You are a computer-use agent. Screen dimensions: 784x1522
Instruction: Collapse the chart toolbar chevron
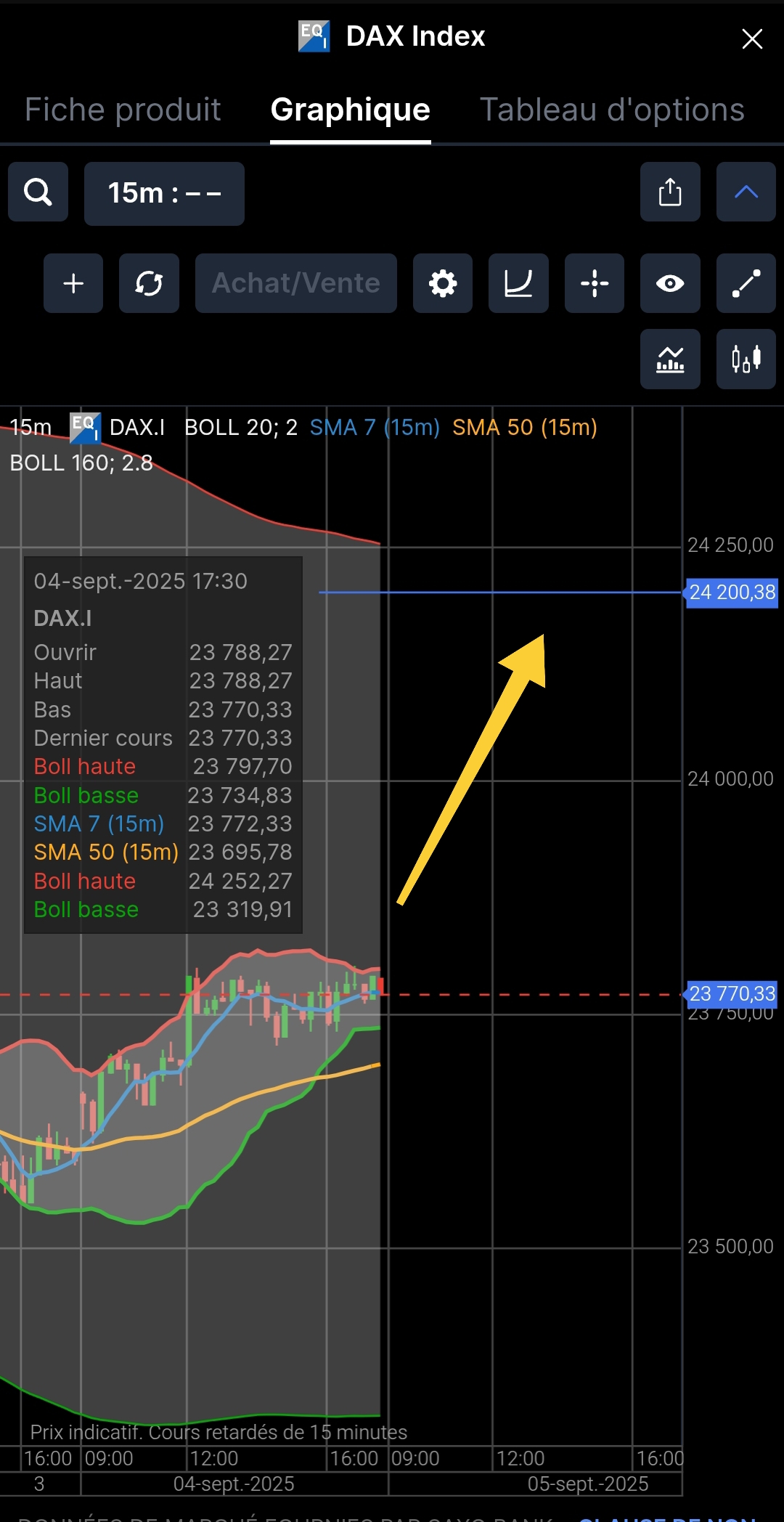[x=746, y=192]
